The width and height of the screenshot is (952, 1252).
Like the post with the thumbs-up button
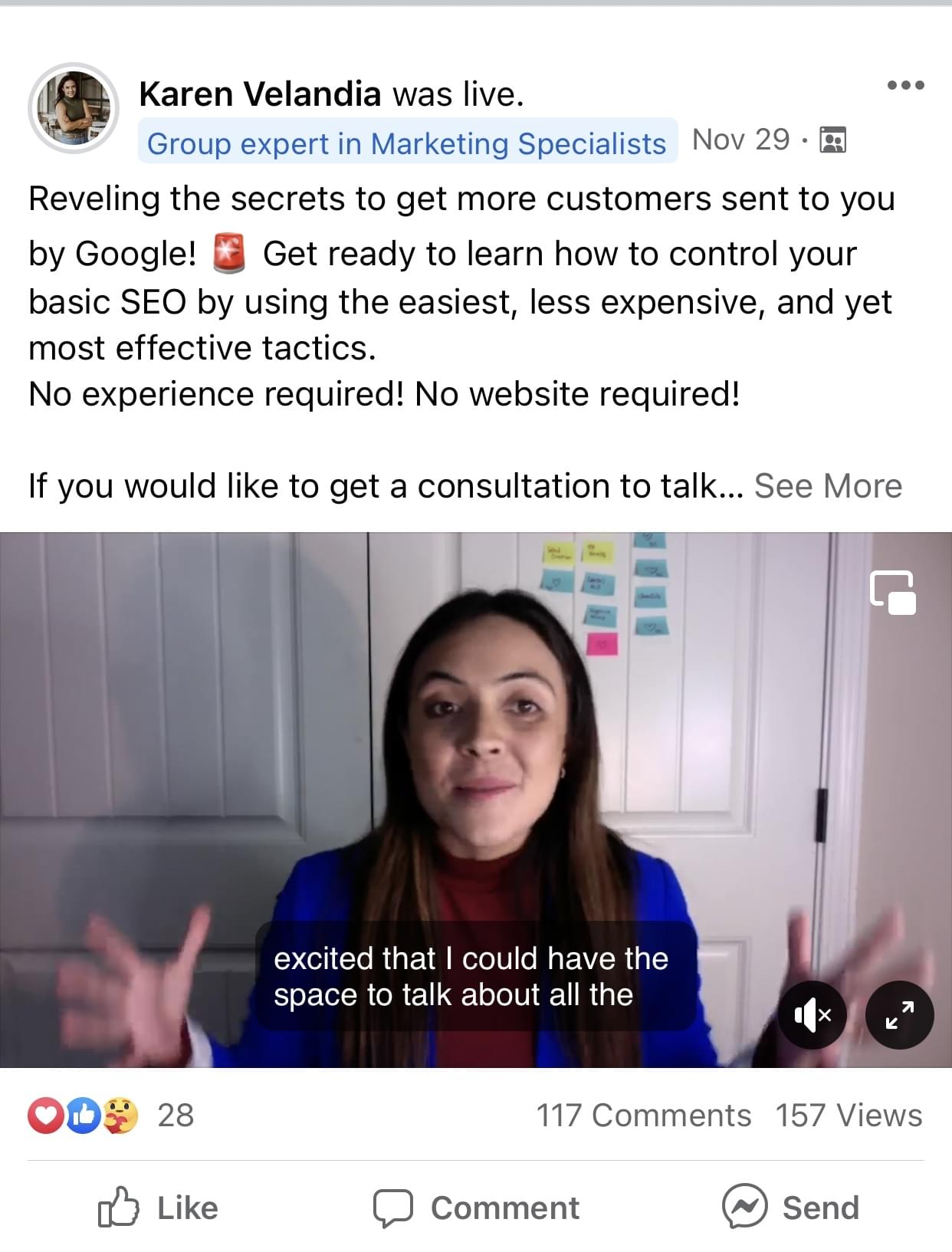click(x=159, y=1208)
